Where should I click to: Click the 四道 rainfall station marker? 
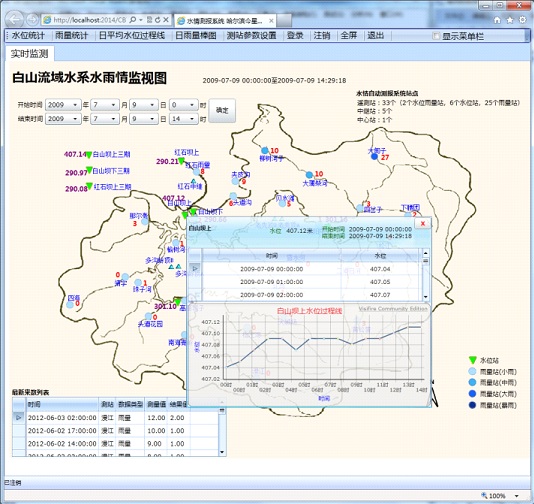70,304
